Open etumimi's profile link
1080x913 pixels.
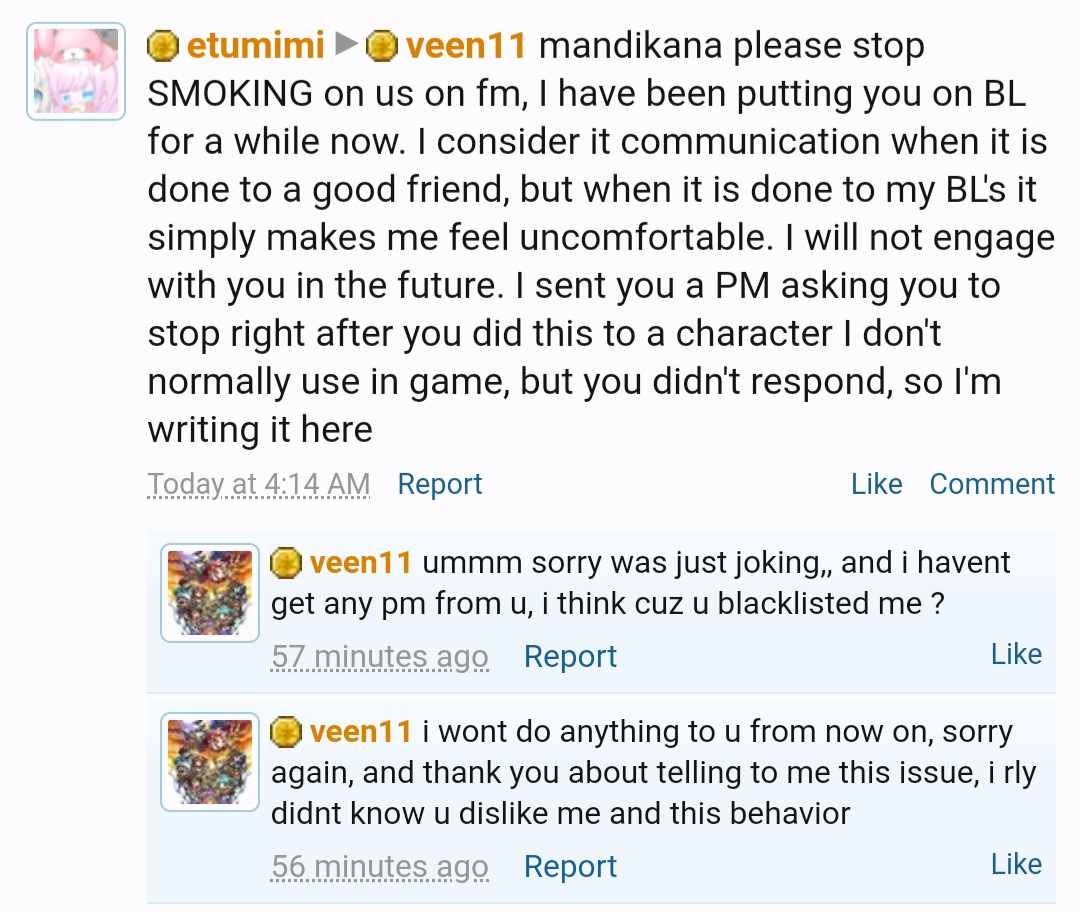click(255, 46)
